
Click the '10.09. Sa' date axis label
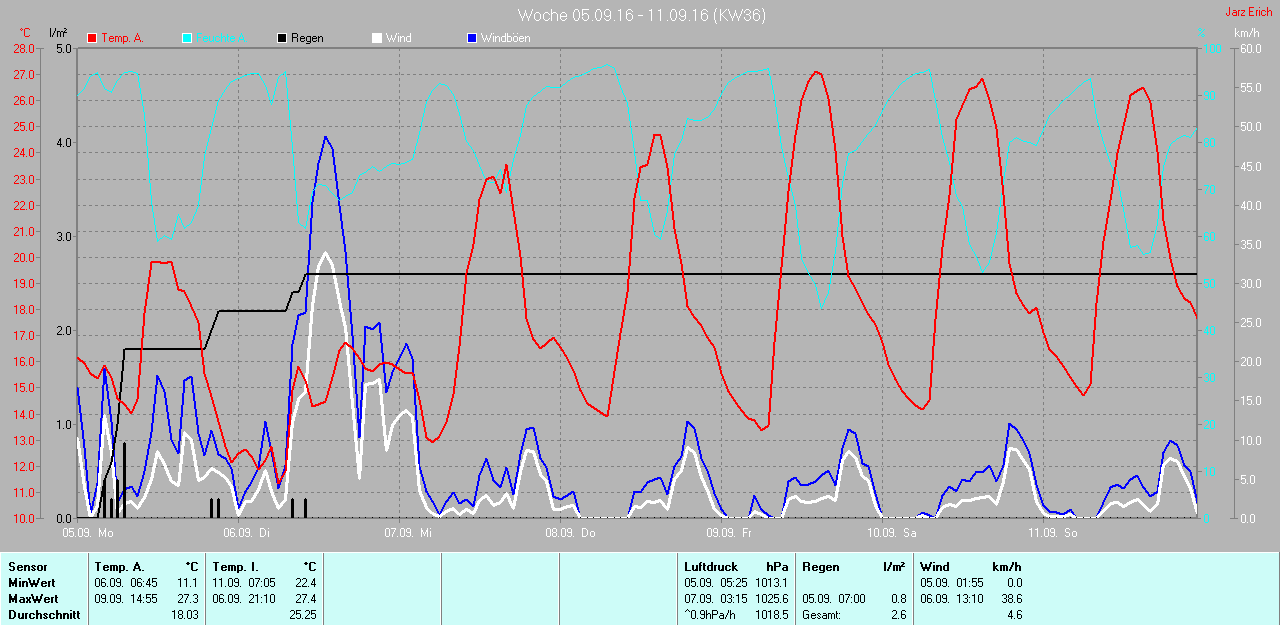tap(892, 534)
